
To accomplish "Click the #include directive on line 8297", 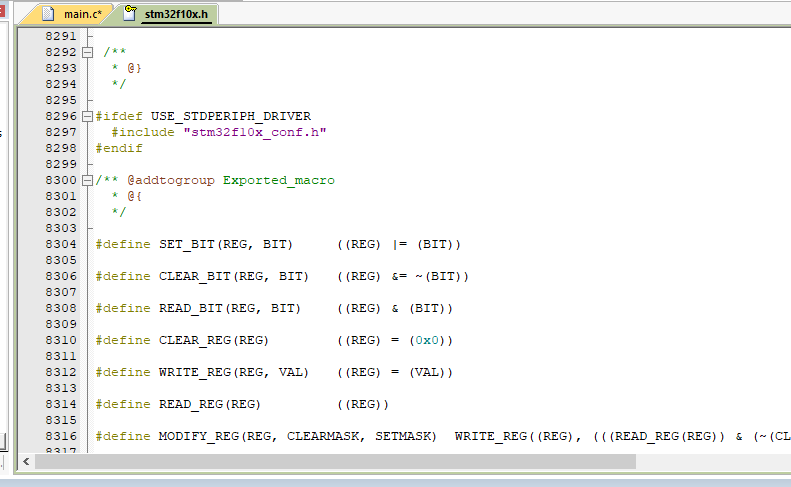I will click(143, 132).
